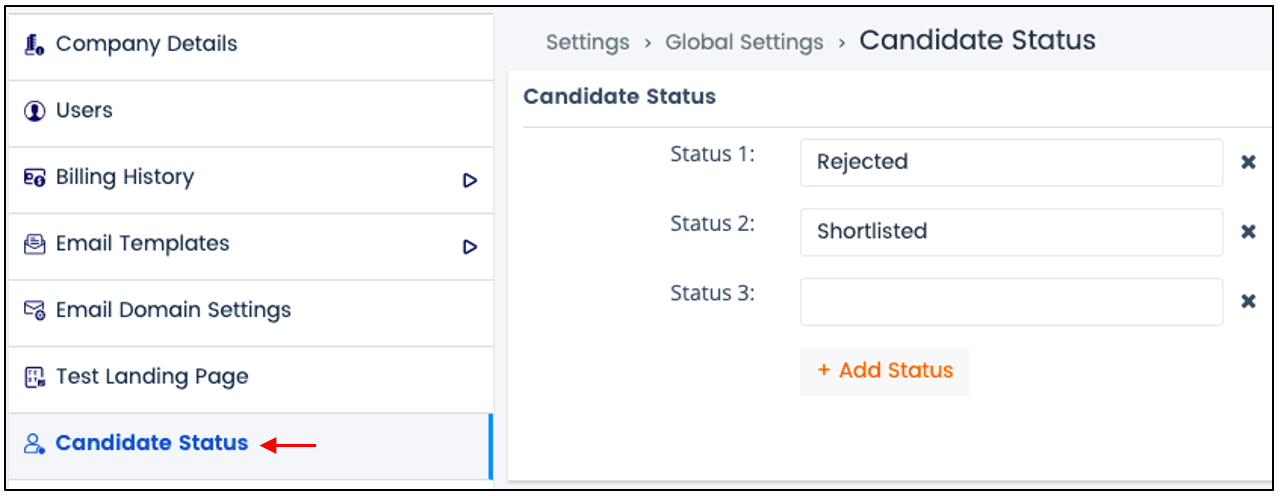This screenshot has height=496, width=1280.
Task: Click the Status 1 field containing Rejected
Action: [x=1011, y=162]
